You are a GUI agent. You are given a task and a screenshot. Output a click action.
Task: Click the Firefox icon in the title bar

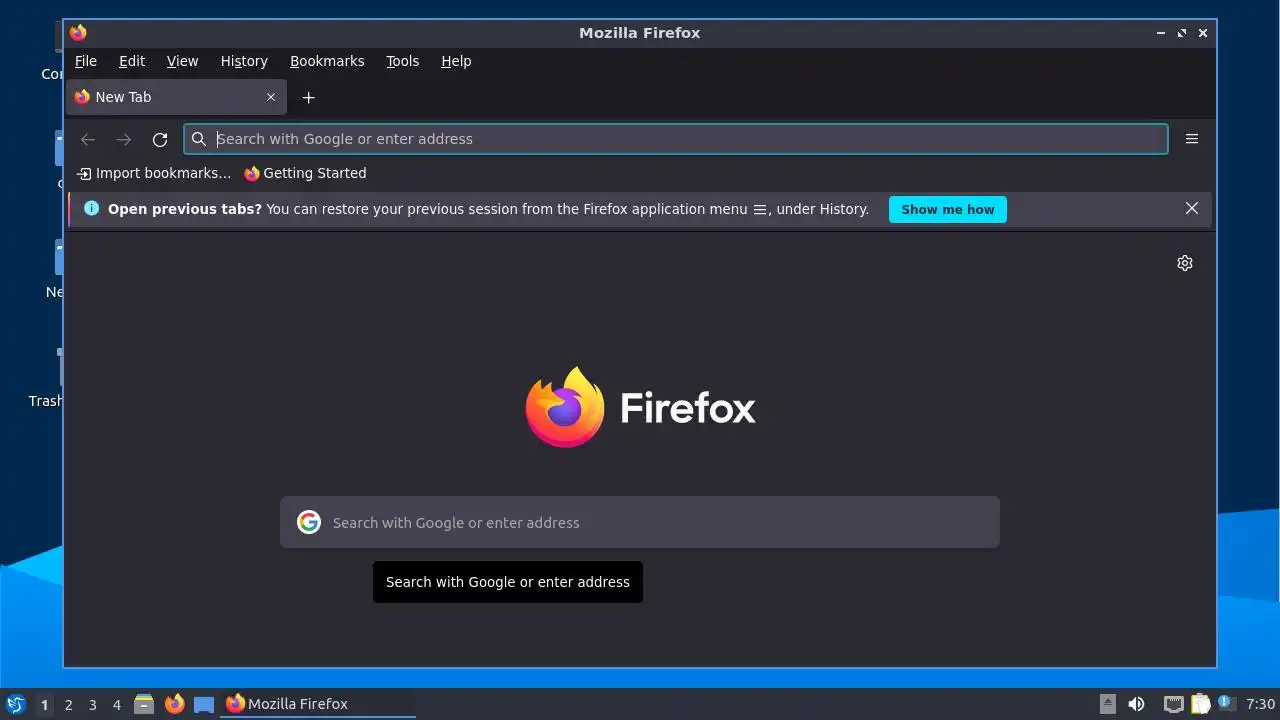[x=78, y=32]
